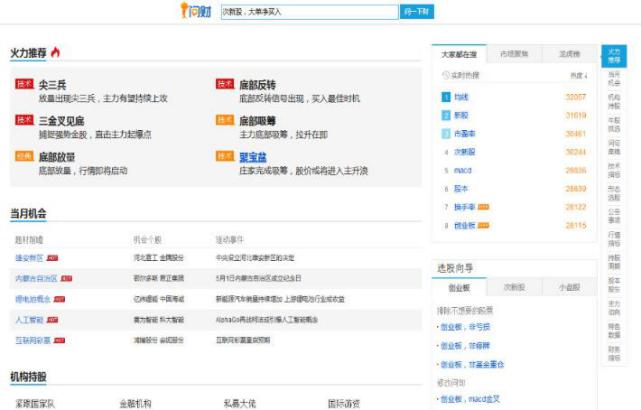Click the HOT badge next to 雄安新区
The image size is (641, 410).
point(53,257)
